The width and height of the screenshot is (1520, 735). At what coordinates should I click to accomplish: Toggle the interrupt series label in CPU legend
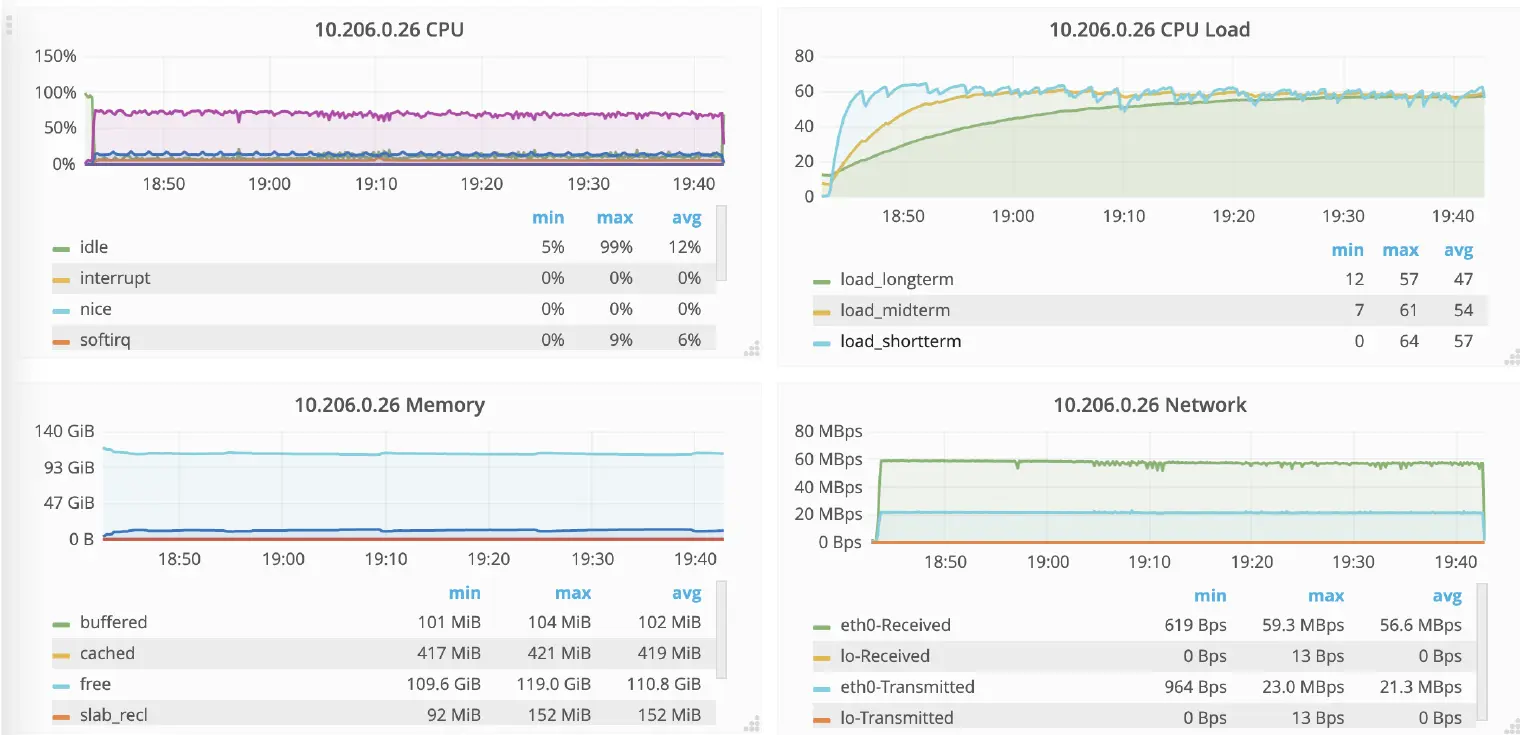coord(115,278)
